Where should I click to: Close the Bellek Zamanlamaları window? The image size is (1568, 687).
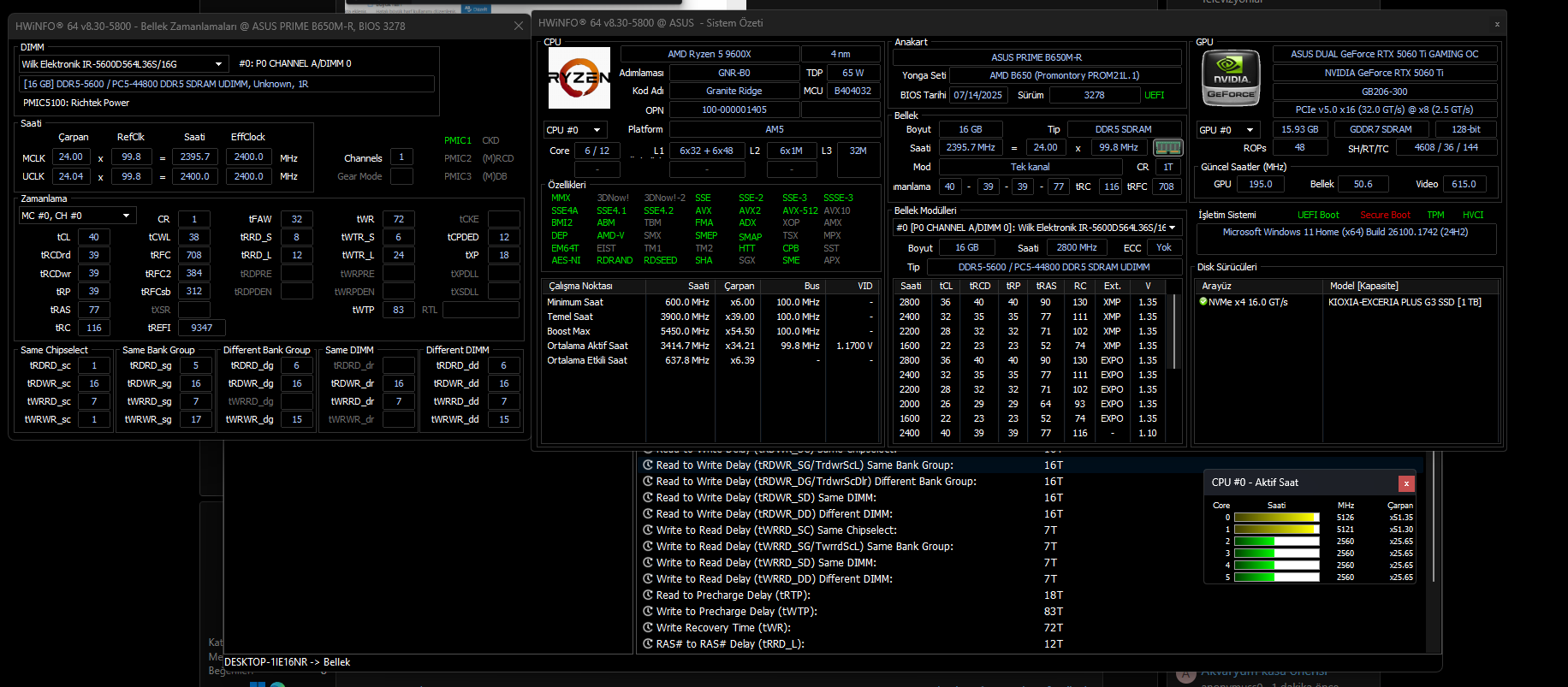point(518,27)
